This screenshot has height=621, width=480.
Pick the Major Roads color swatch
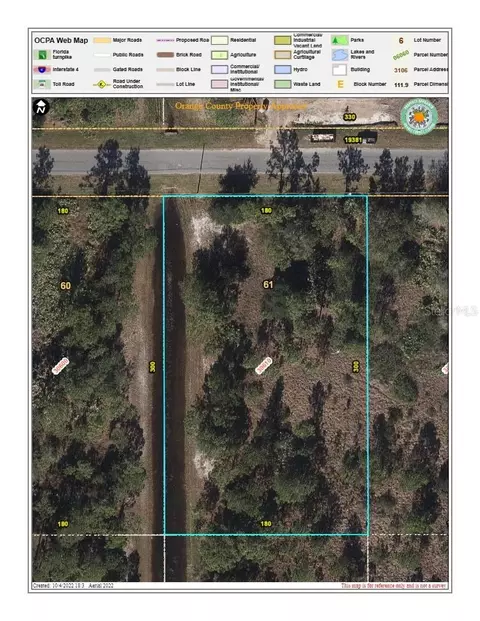(102, 40)
